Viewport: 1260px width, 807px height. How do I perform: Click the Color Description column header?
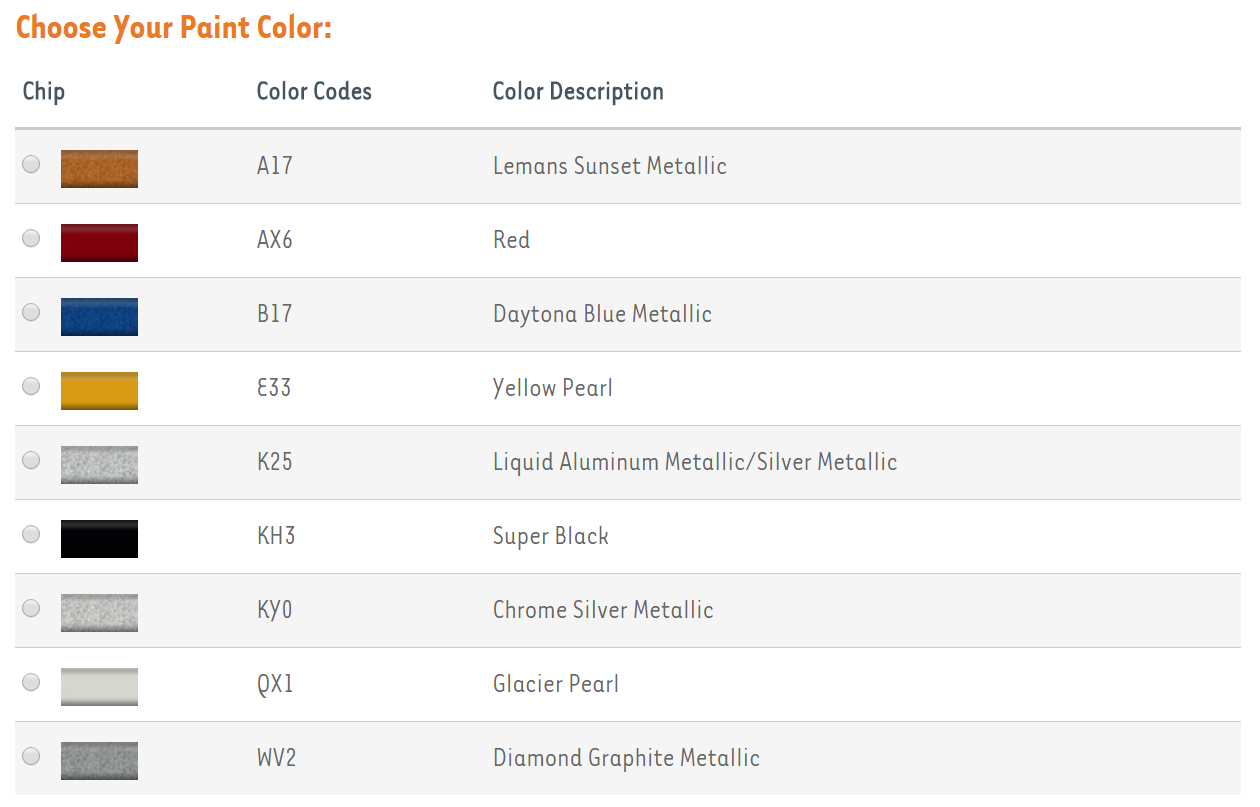[x=578, y=92]
